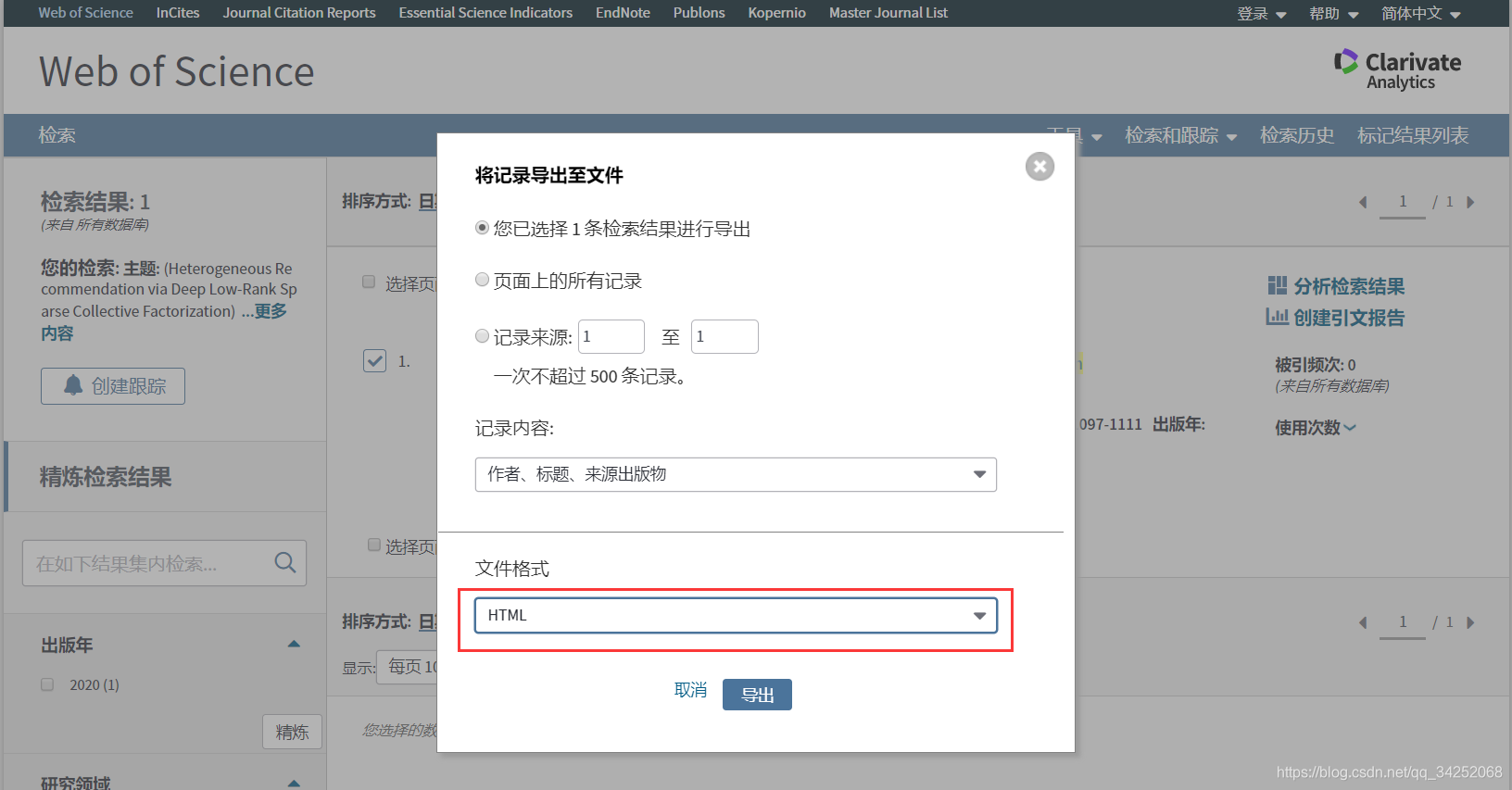The height and width of the screenshot is (790, 1512).
Task: Open 标记结果列表 page
Action: (1413, 135)
